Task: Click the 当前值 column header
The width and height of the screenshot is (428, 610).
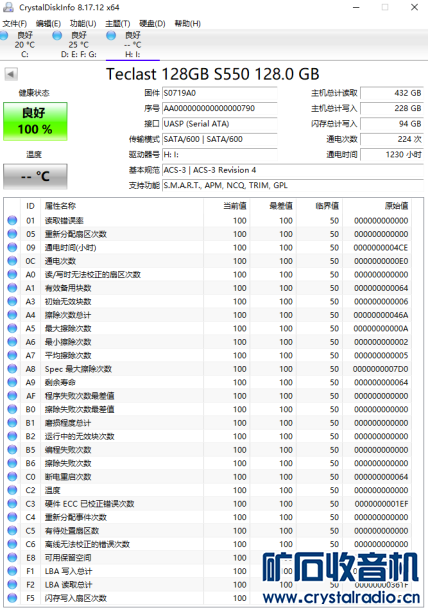Action: click(226, 206)
